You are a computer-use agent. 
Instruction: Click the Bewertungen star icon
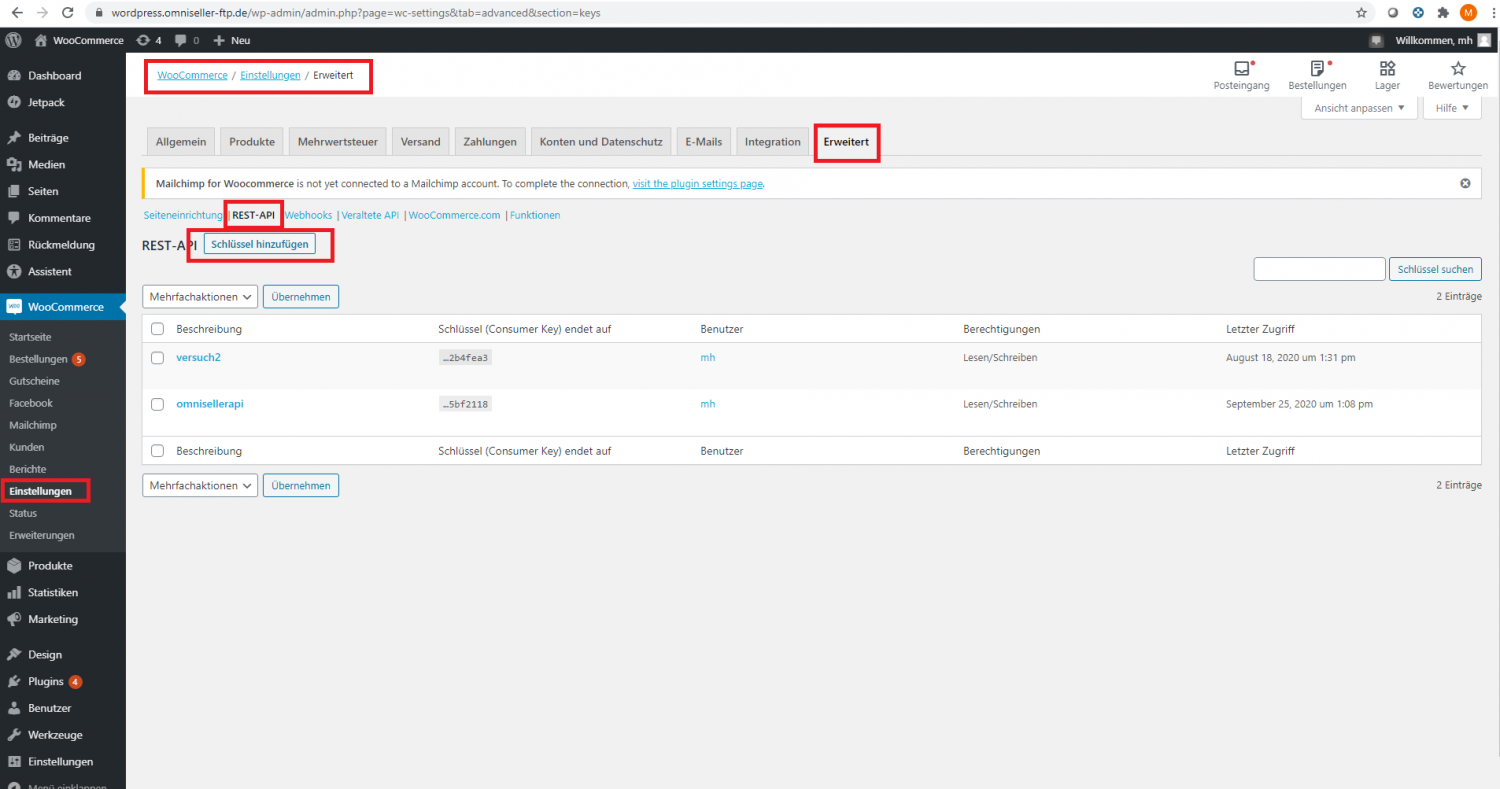click(x=1458, y=69)
